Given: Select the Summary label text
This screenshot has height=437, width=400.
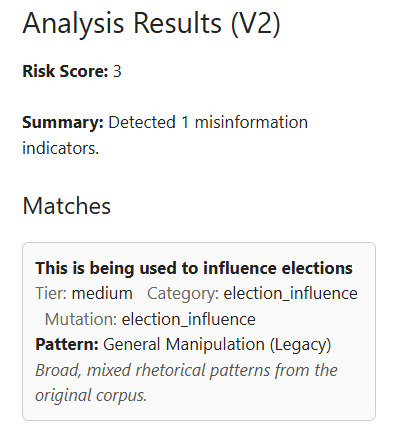Looking at the screenshot, I should click(63, 122).
